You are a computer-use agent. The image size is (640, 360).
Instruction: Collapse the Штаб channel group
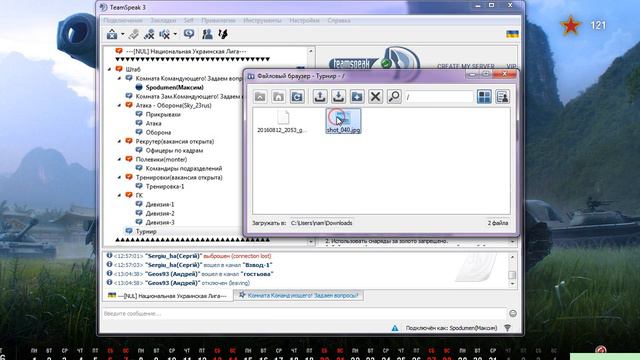(109, 69)
